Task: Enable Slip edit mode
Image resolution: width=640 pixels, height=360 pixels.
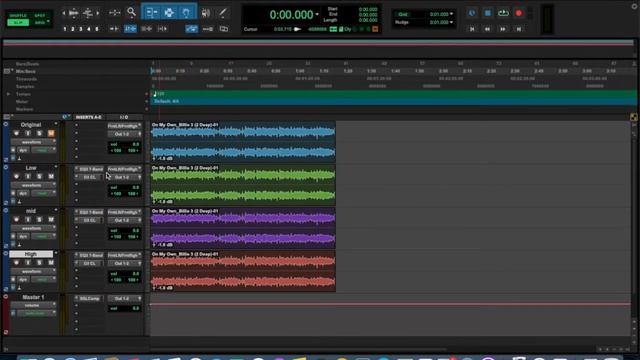Action: [18, 22]
